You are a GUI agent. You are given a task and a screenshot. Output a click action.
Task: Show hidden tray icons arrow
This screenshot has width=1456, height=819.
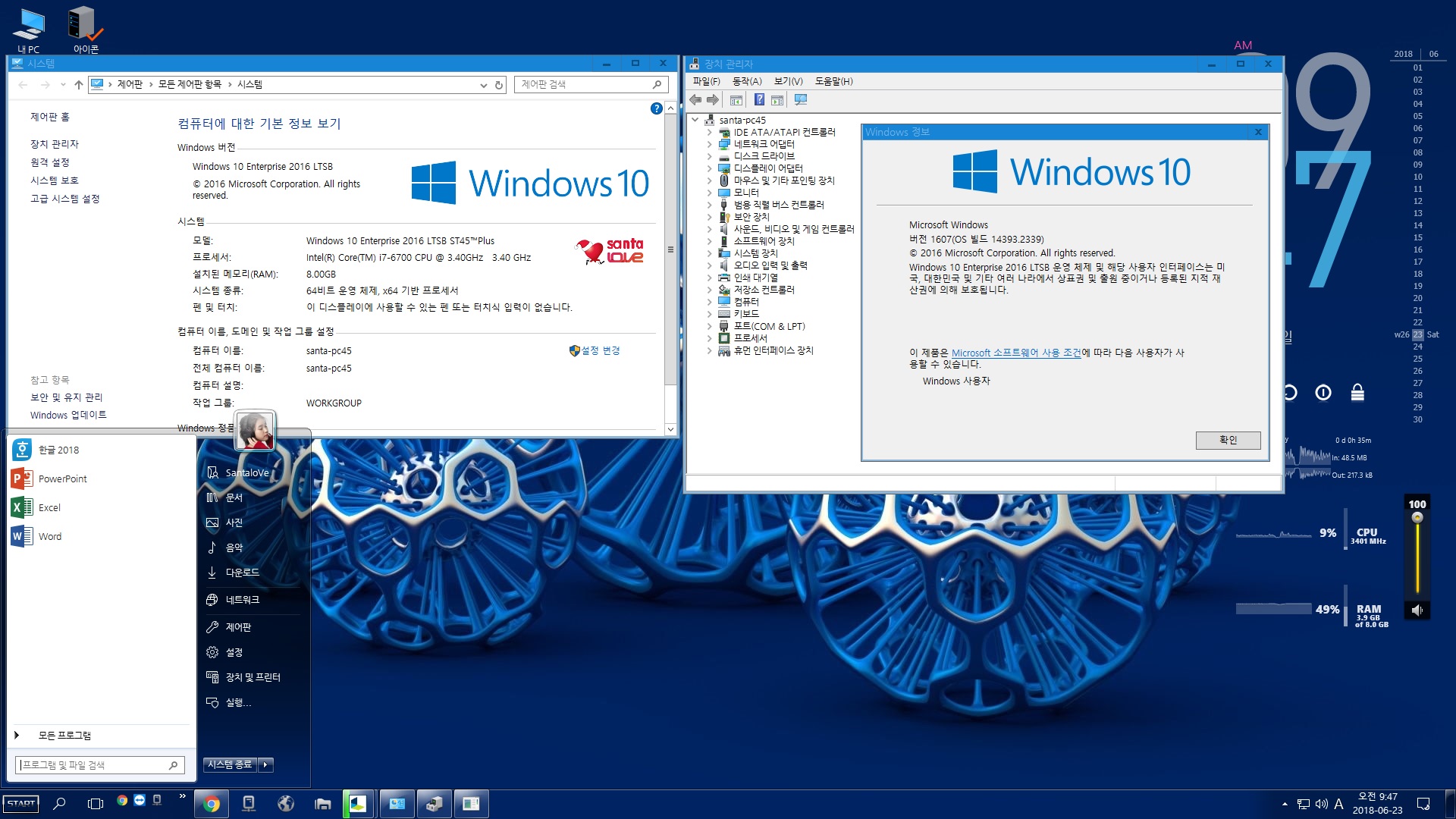click(x=1285, y=804)
